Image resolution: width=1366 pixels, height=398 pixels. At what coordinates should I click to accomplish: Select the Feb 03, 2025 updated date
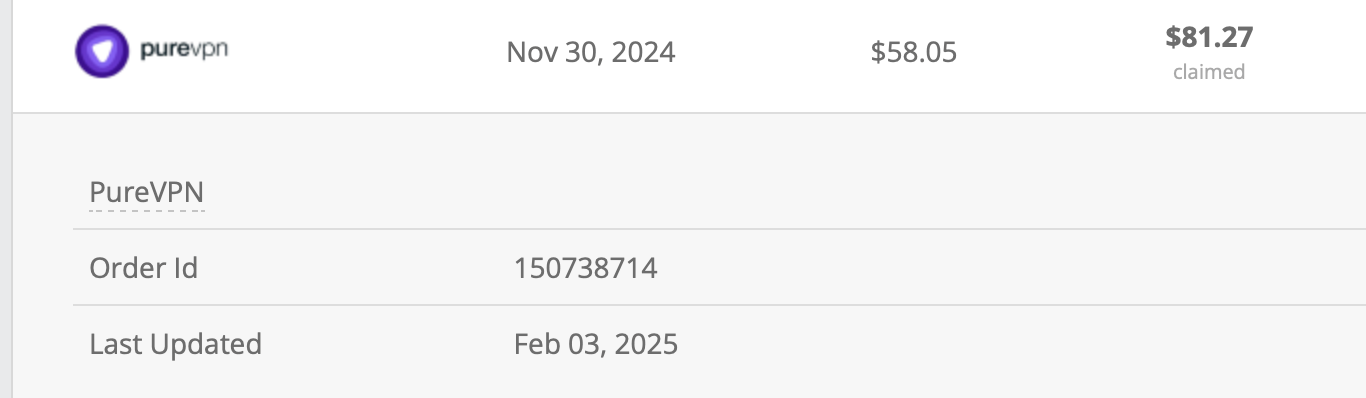coord(596,344)
